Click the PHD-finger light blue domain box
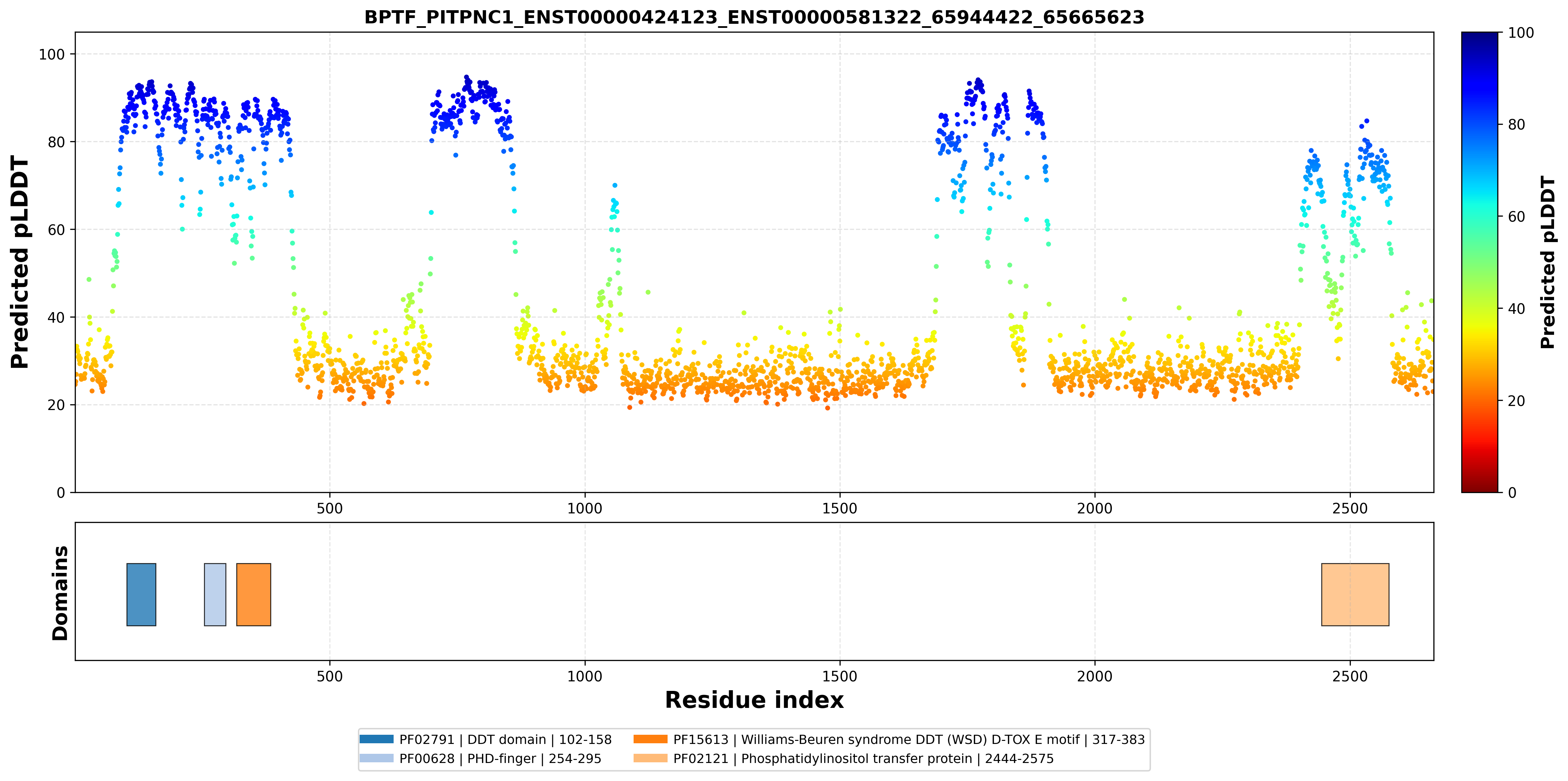Screen dimensions: 1568x781 pos(215,594)
